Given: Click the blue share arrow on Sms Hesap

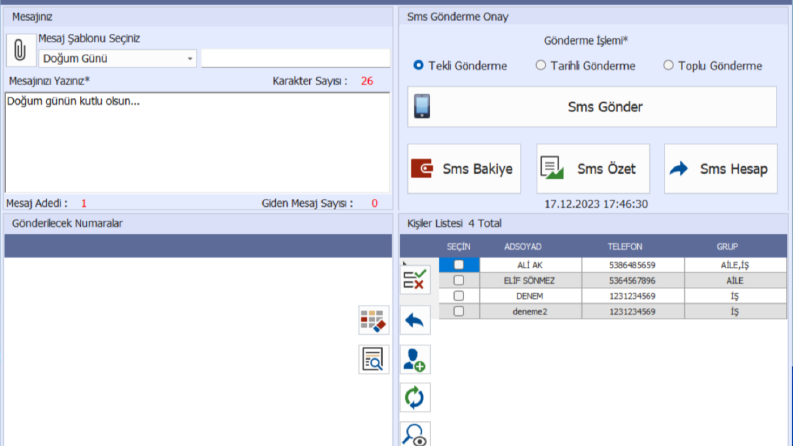Looking at the screenshot, I should [679, 168].
